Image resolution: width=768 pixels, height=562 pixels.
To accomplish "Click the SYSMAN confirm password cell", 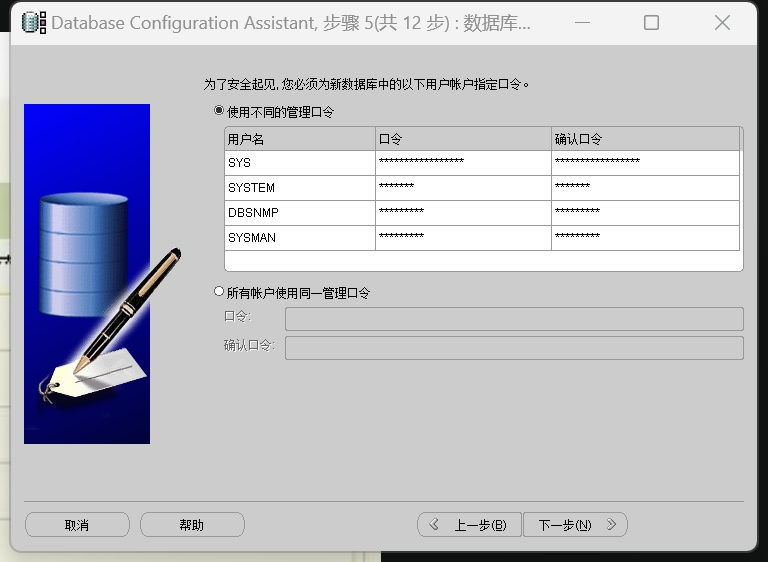I will 646,238.
